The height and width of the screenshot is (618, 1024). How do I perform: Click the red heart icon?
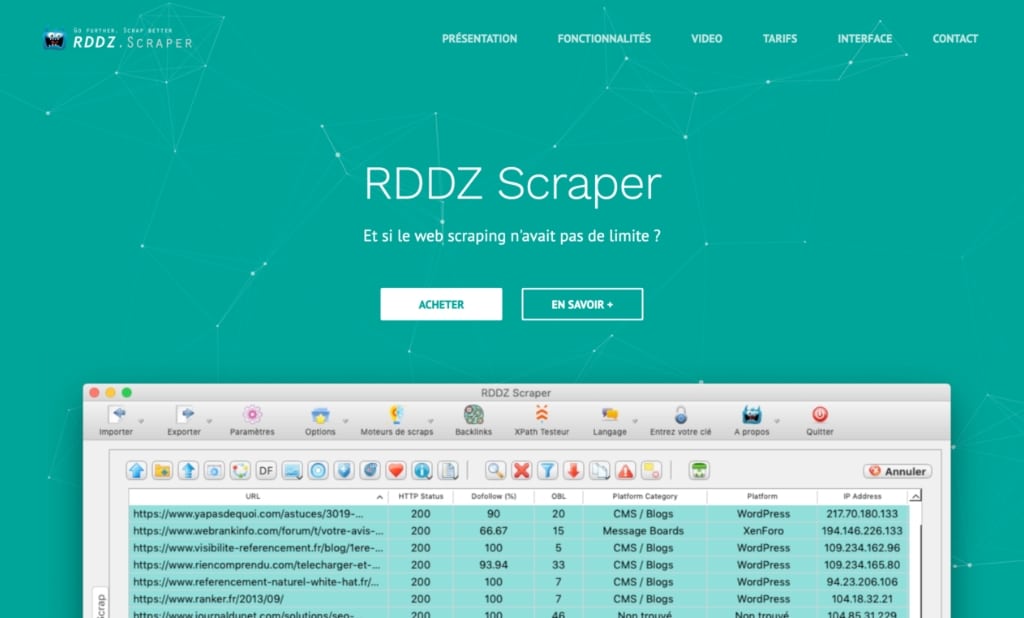point(396,470)
